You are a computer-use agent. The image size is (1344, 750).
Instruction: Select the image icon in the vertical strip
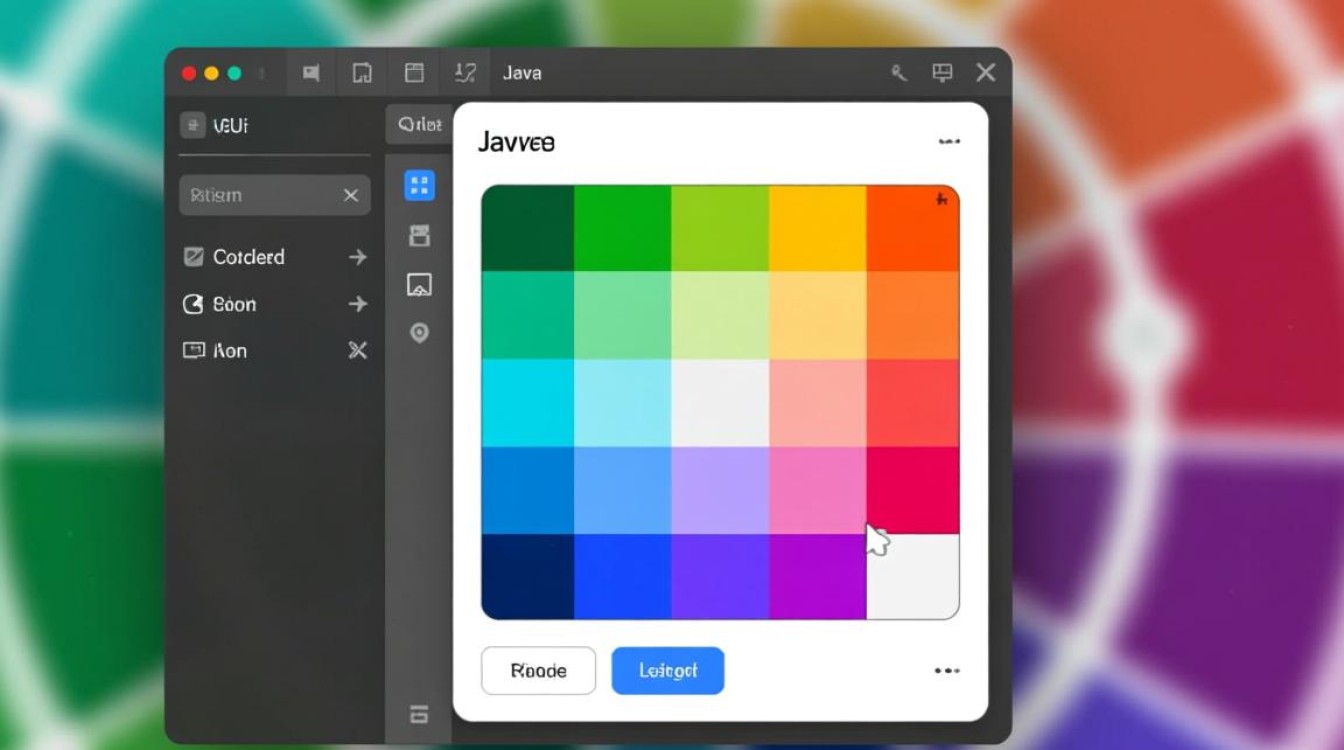click(418, 285)
